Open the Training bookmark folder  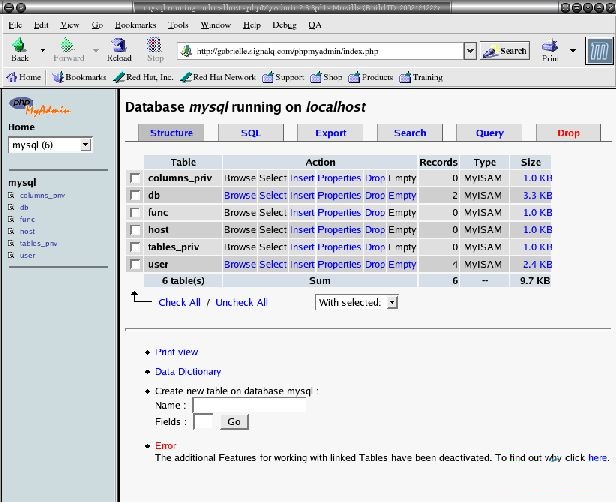(x=421, y=77)
